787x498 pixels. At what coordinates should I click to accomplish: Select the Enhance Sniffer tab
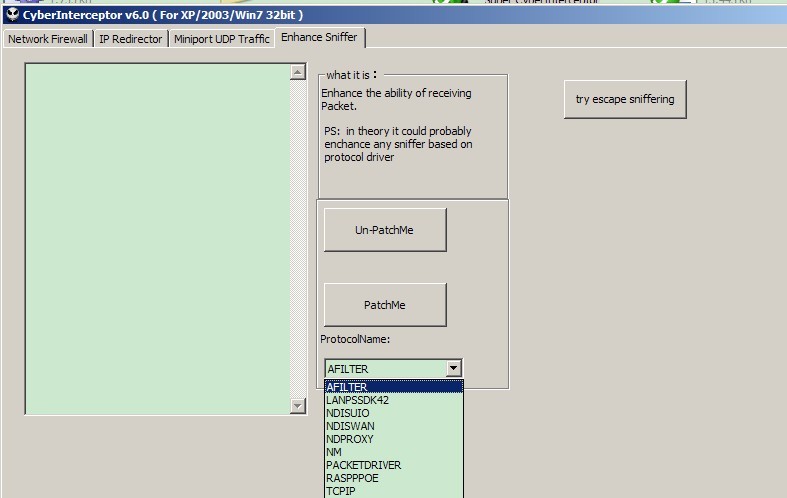pyautogui.click(x=319, y=37)
